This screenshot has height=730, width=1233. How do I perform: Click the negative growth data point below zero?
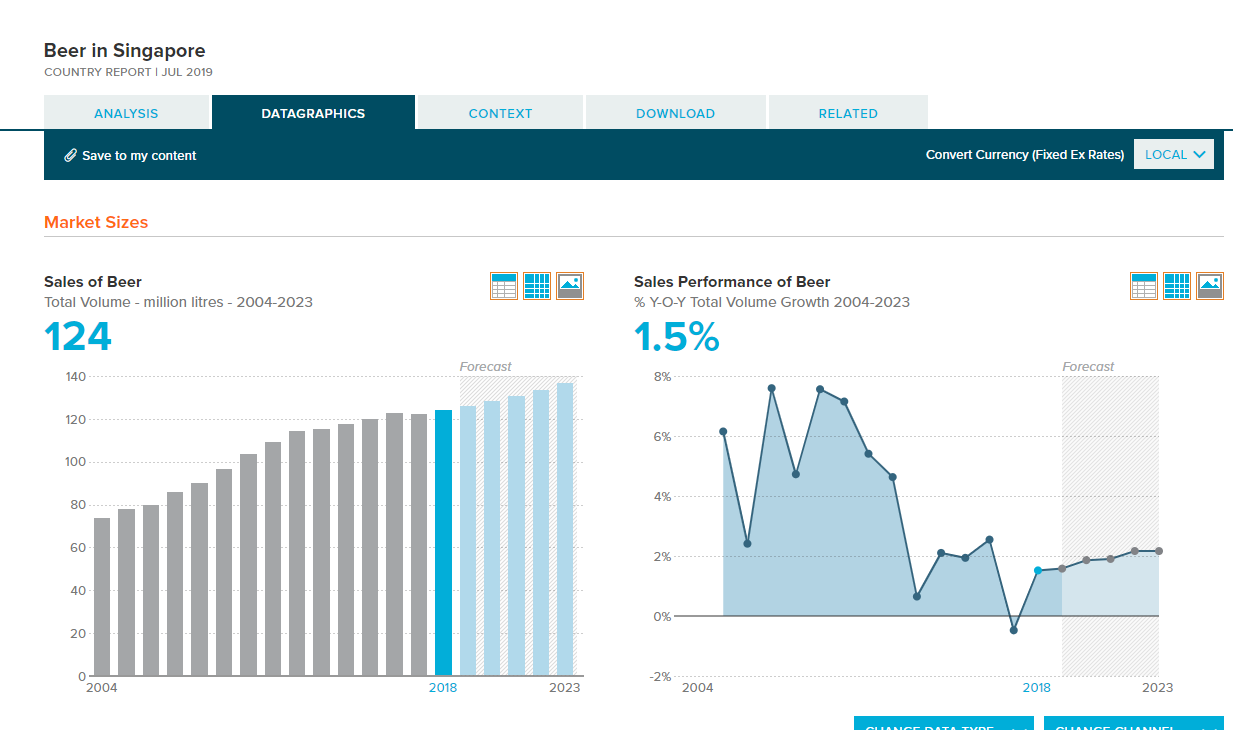[1014, 630]
